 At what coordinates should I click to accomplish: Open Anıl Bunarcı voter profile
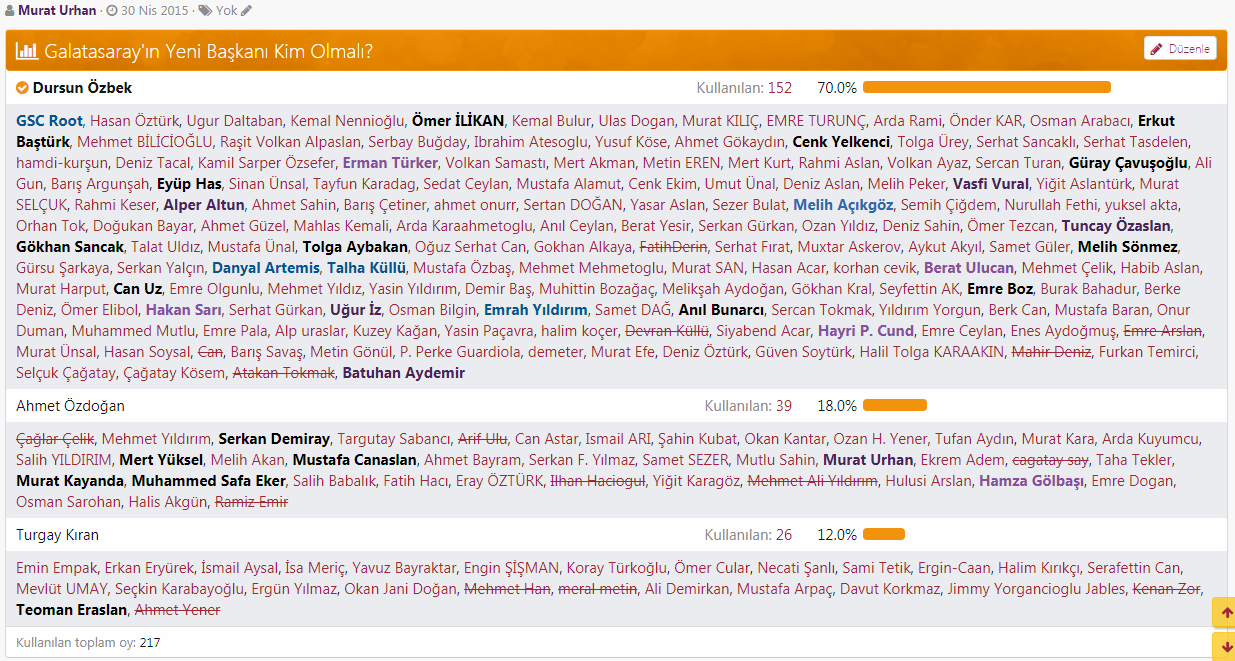[721, 310]
